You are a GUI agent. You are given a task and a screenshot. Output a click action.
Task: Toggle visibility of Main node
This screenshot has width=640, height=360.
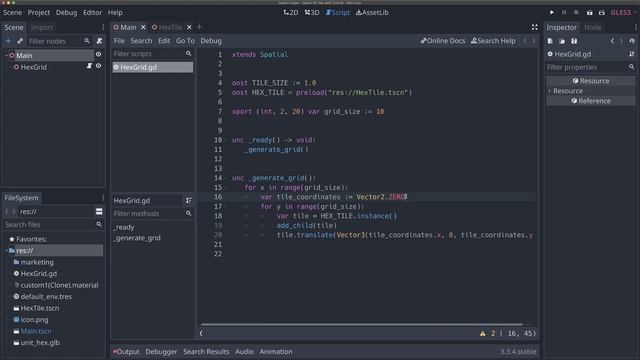pos(98,54)
